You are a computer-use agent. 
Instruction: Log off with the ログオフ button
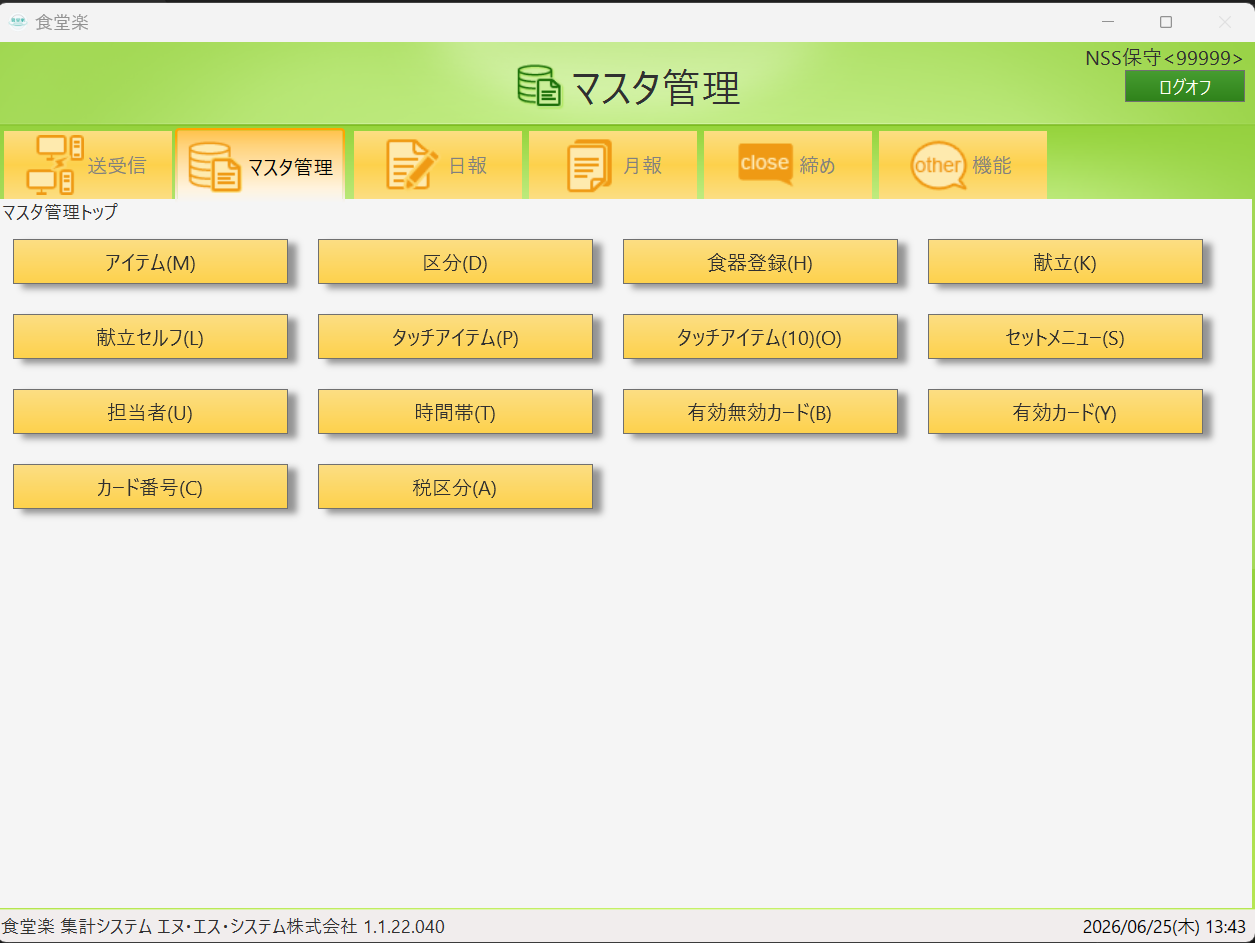click(1185, 87)
